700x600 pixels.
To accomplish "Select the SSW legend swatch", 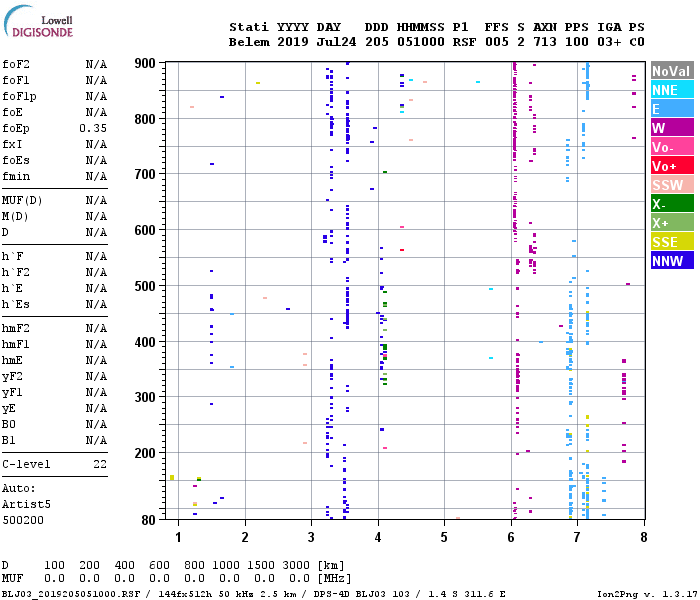I will [x=672, y=185].
